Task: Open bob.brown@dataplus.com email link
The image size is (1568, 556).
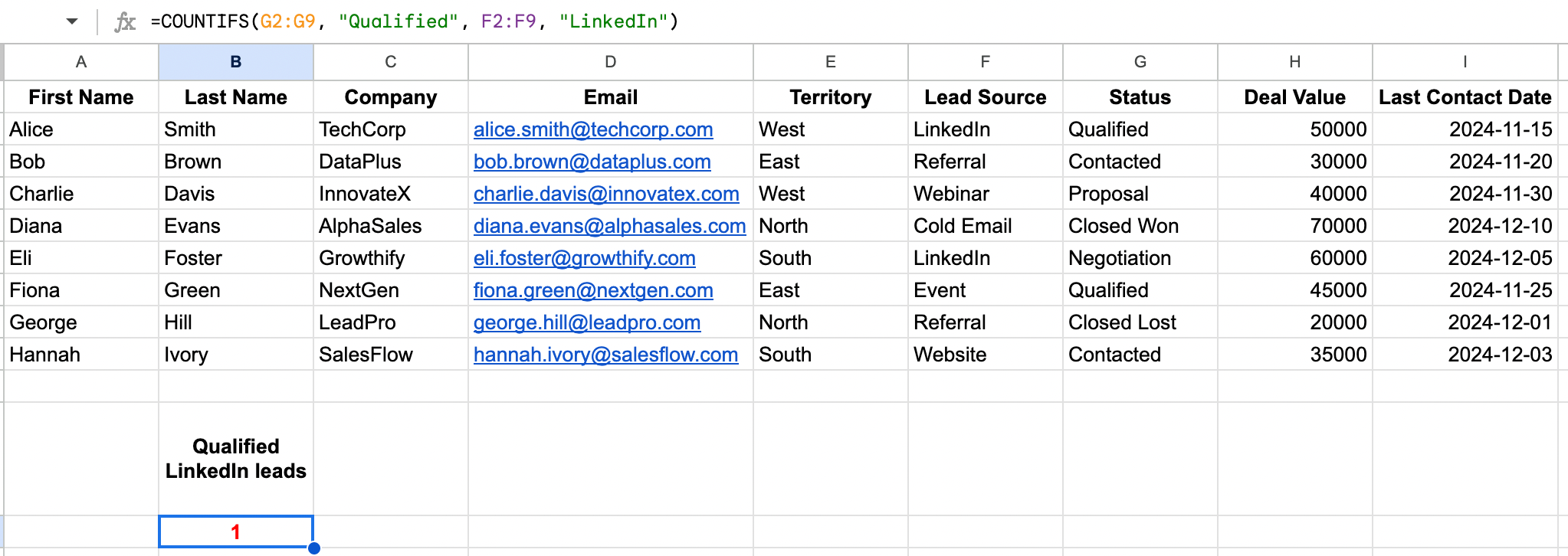Action: coord(592,162)
